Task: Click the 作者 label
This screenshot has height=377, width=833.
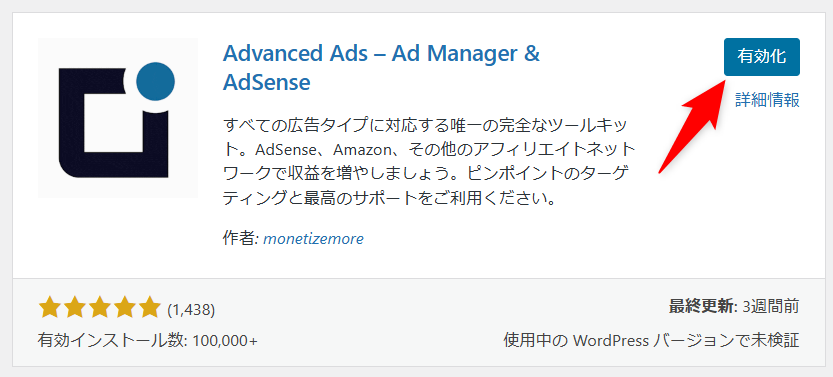Action: tap(240, 239)
